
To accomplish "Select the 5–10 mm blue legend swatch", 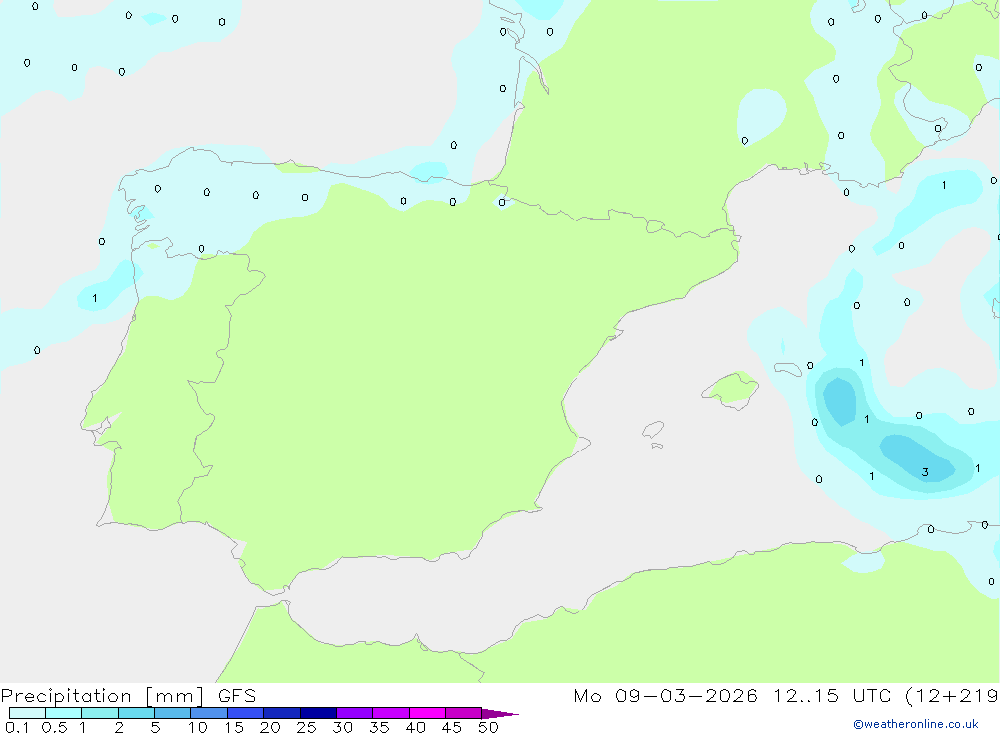I will (x=172, y=713).
